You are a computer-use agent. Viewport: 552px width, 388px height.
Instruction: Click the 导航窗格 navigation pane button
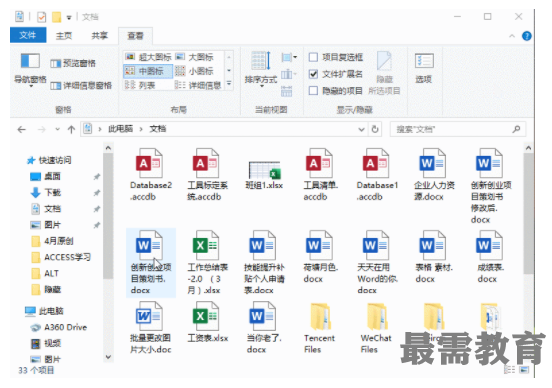coord(30,69)
